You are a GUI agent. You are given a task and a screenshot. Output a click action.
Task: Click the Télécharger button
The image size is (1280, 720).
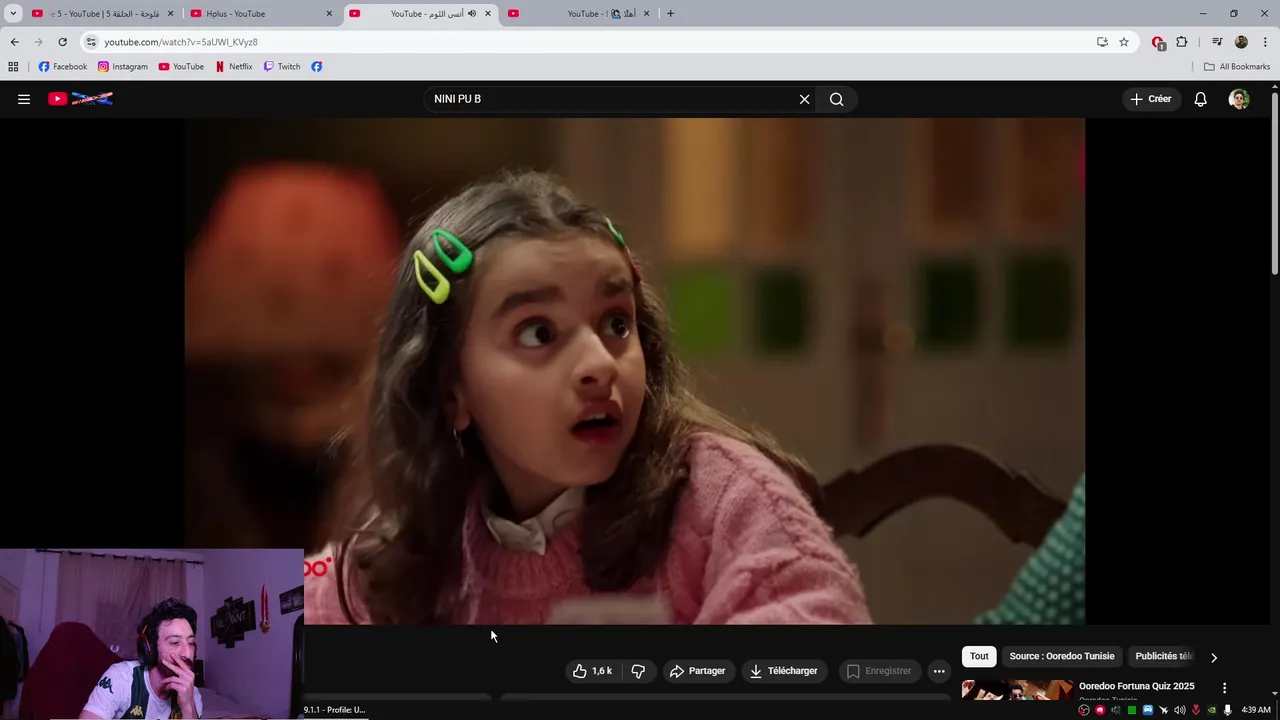coord(784,671)
